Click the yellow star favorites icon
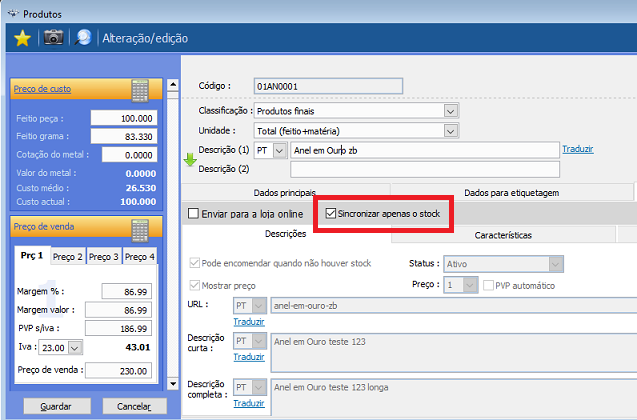 click(x=21, y=38)
